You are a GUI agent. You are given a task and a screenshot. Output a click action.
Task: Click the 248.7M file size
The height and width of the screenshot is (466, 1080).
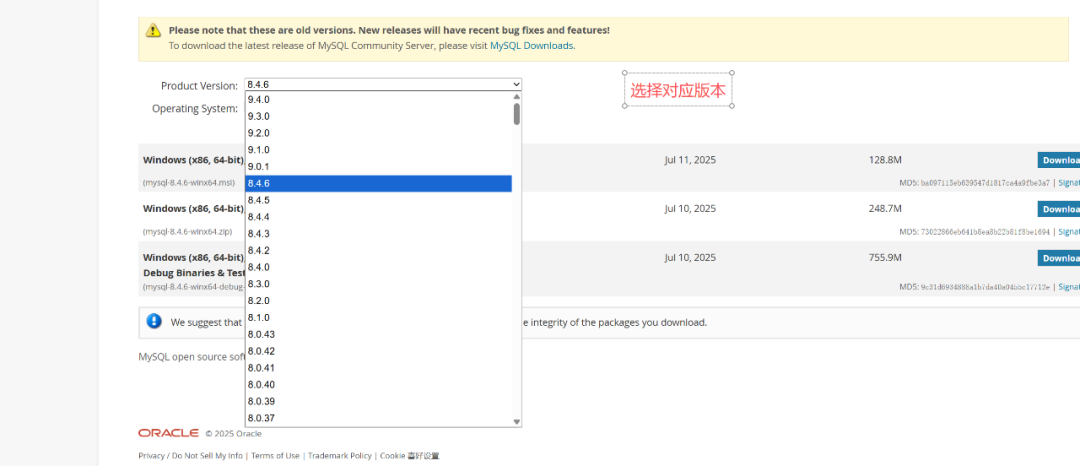[885, 209]
